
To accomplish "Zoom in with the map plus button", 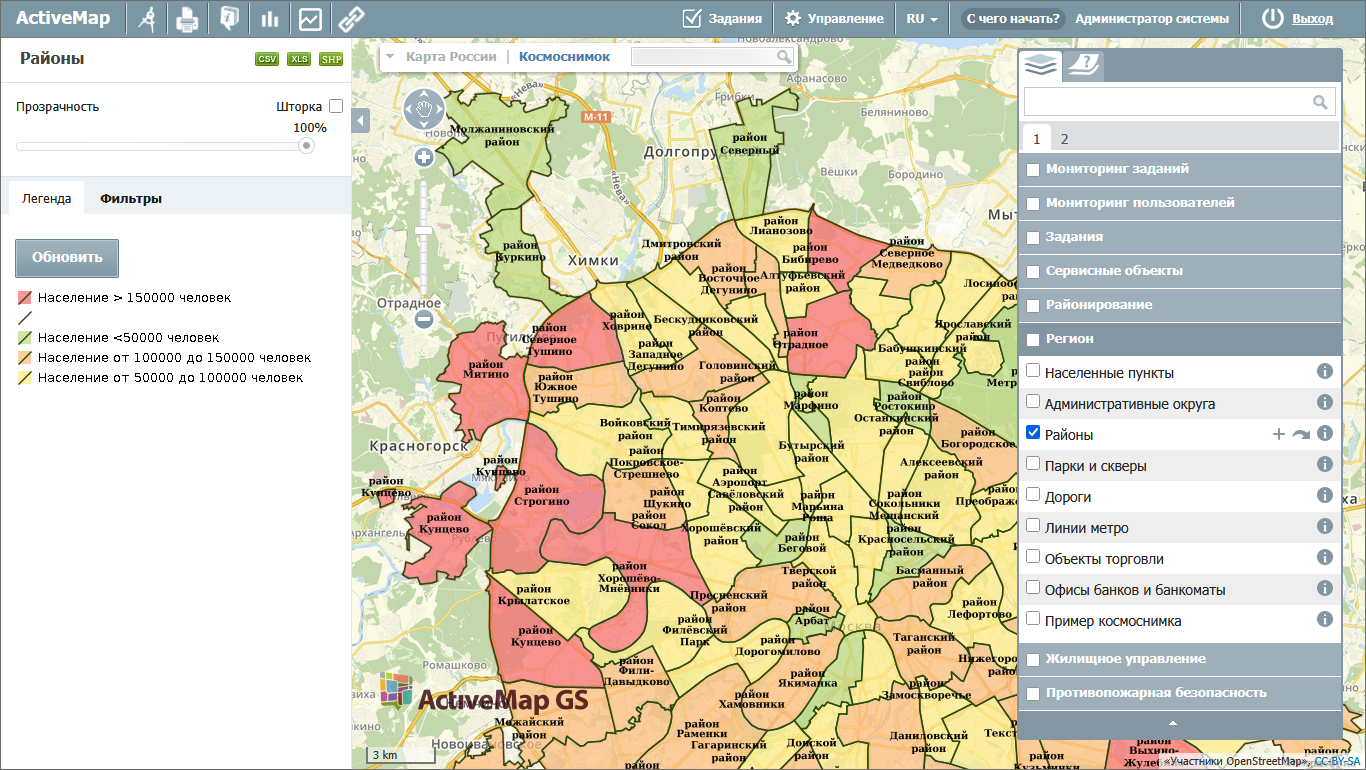I will (x=424, y=157).
